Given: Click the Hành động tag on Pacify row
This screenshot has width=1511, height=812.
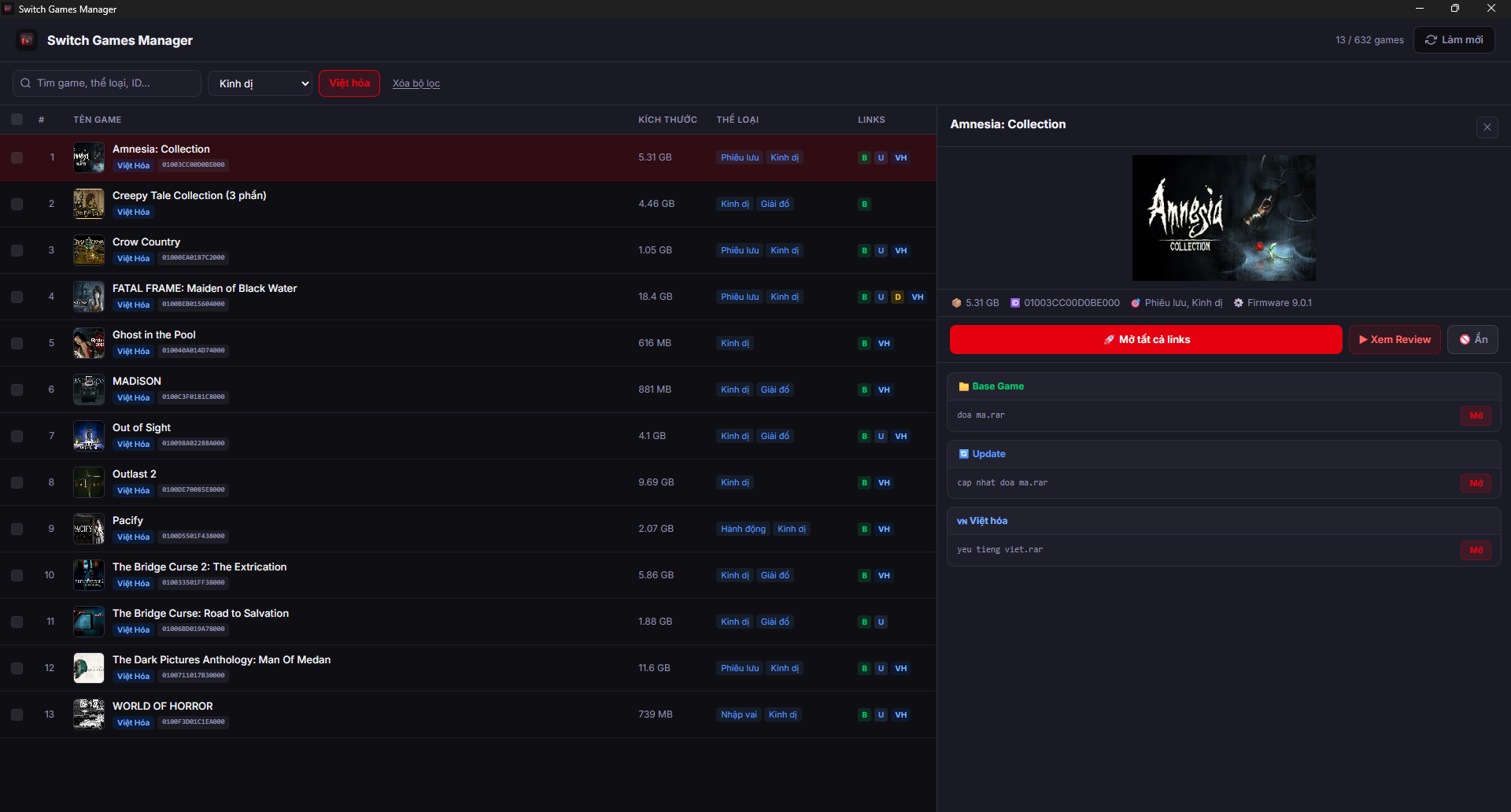Looking at the screenshot, I should [743, 529].
